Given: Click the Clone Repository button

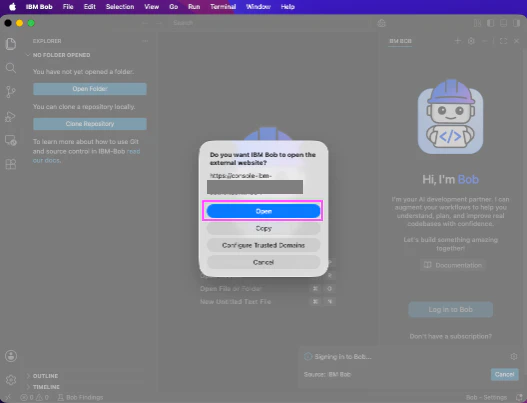Looking at the screenshot, I should [90, 124].
